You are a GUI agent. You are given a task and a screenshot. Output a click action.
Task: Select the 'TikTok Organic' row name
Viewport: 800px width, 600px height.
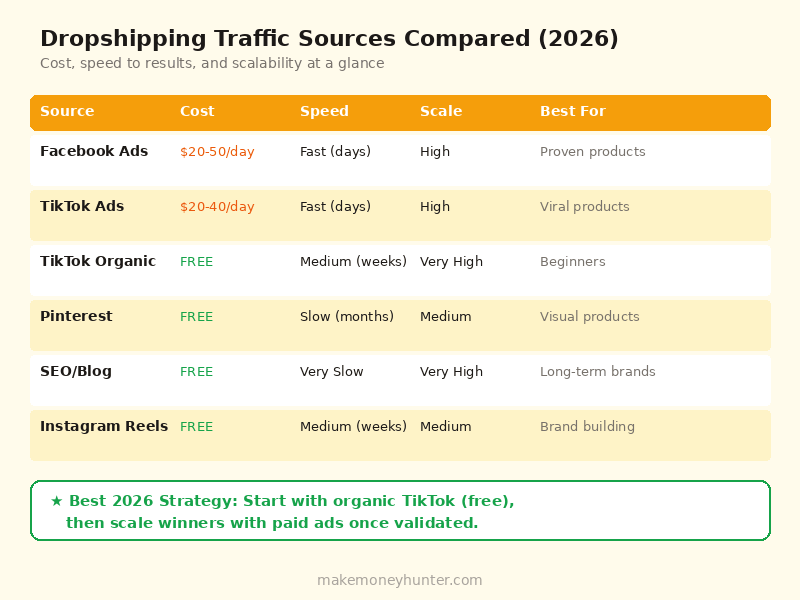(x=98, y=261)
